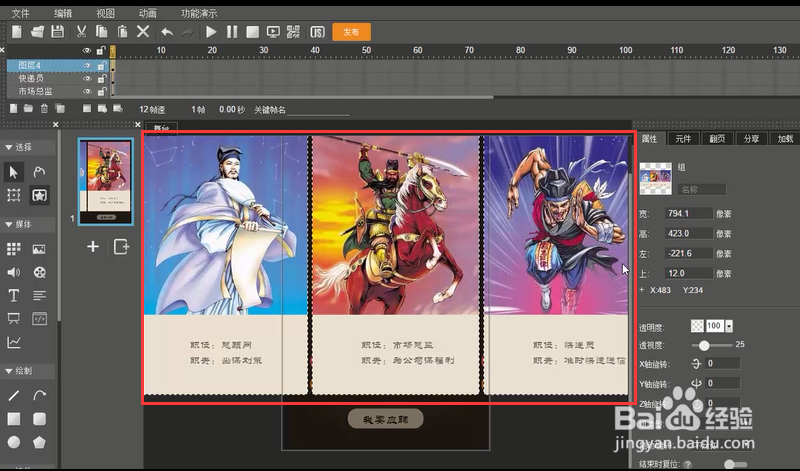Select the free transform tool

tap(14, 195)
